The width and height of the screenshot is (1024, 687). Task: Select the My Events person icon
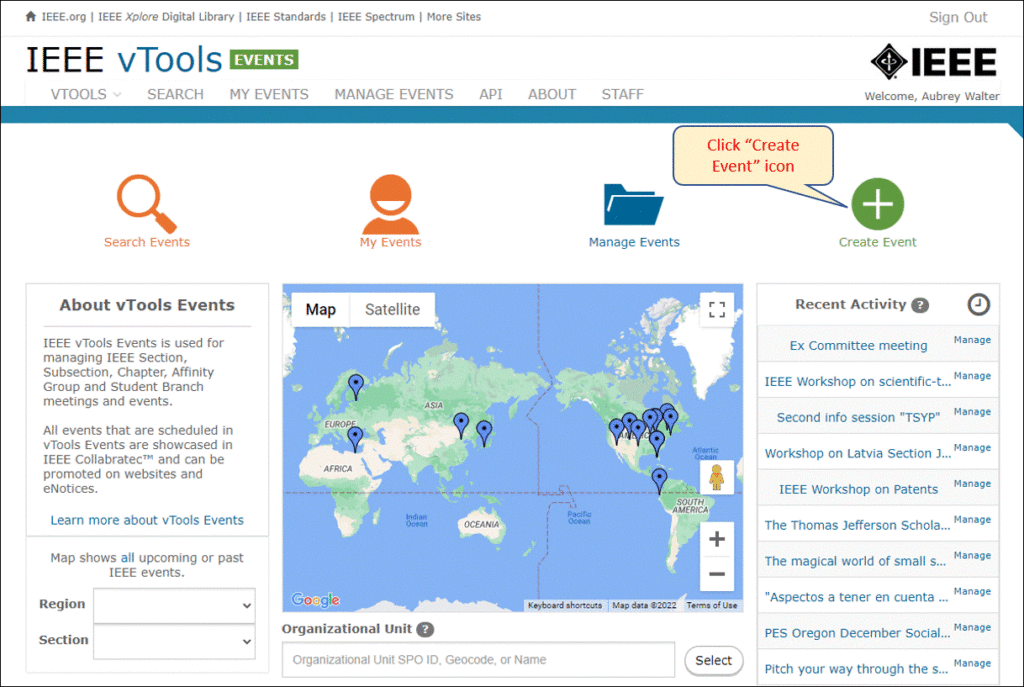(x=390, y=199)
